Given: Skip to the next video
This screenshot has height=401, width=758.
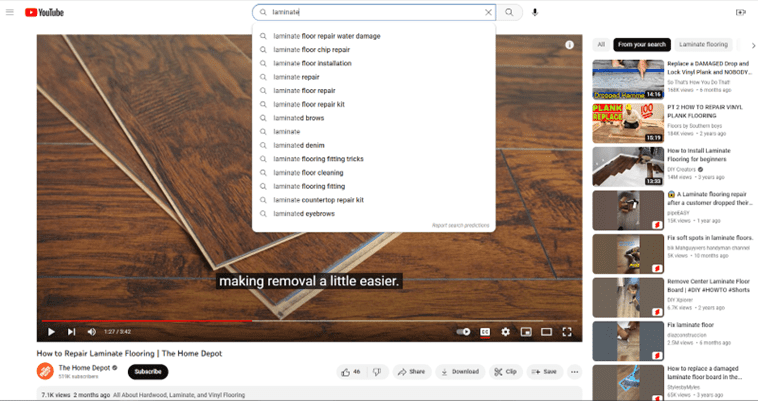Looking at the screenshot, I should [x=71, y=331].
